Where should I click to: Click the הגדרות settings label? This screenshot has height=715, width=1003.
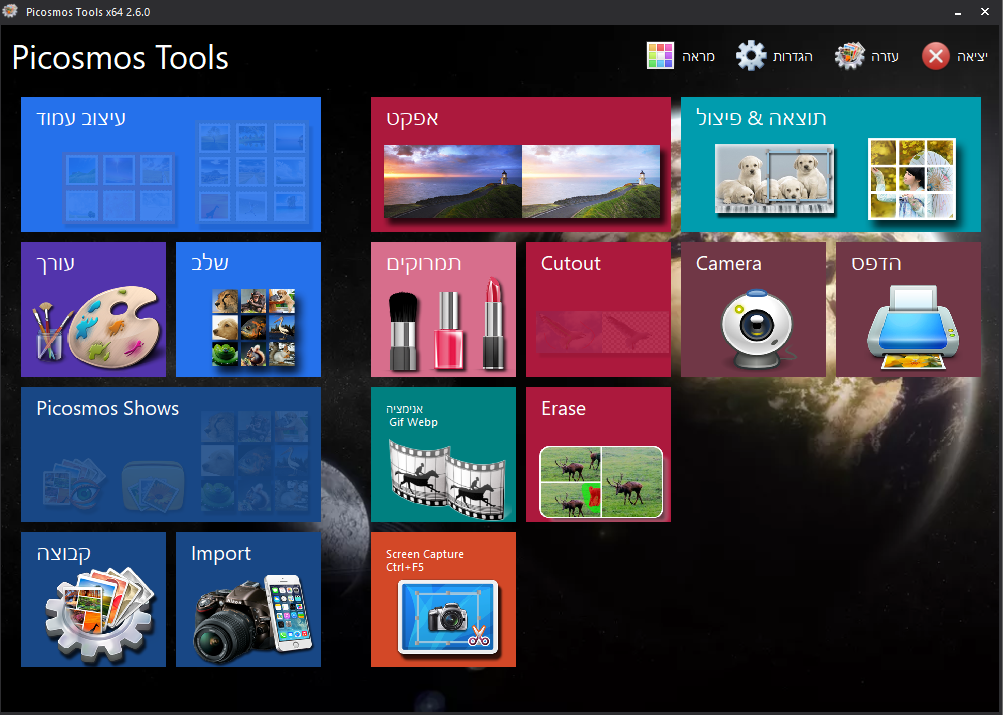[793, 57]
